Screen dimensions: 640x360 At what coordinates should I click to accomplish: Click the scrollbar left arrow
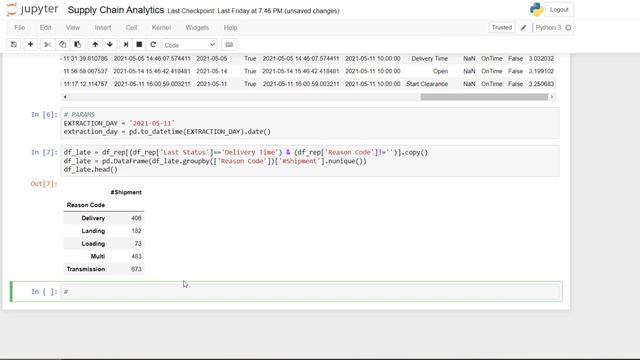[65, 97]
